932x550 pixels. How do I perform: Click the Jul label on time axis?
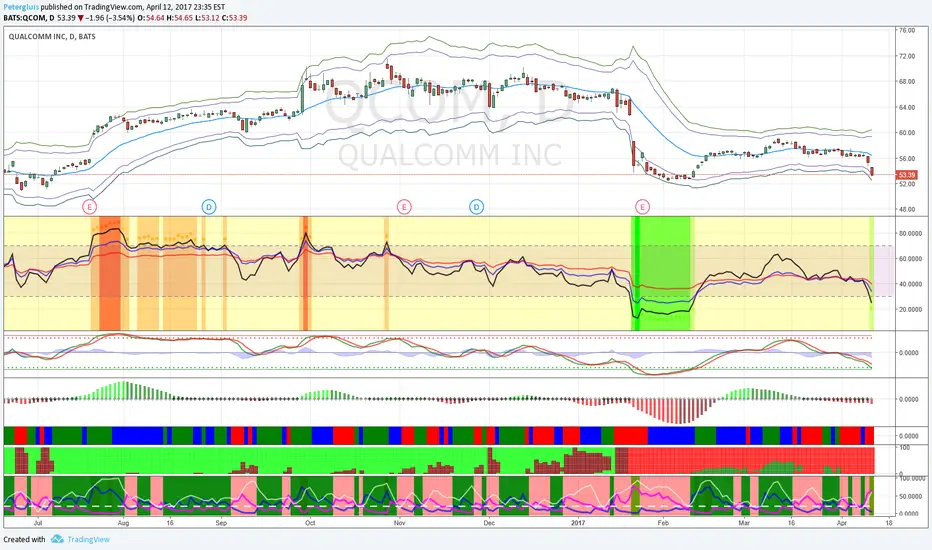pyautogui.click(x=38, y=523)
